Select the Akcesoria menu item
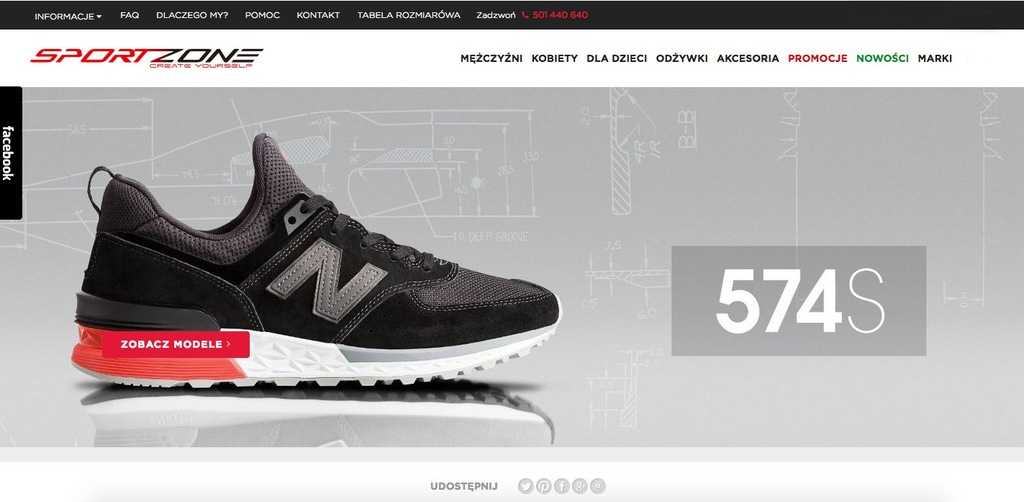The height and width of the screenshot is (502, 1024). pyautogui.click(x=748, y=58)
